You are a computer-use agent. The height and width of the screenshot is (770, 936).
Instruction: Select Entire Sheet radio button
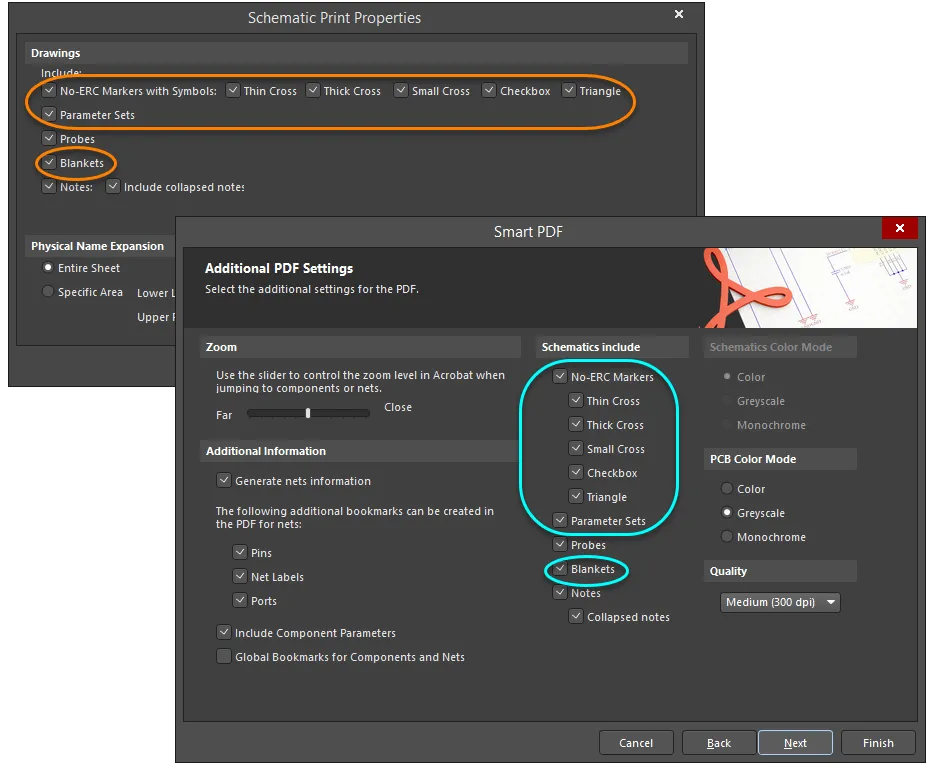[48, 267]
